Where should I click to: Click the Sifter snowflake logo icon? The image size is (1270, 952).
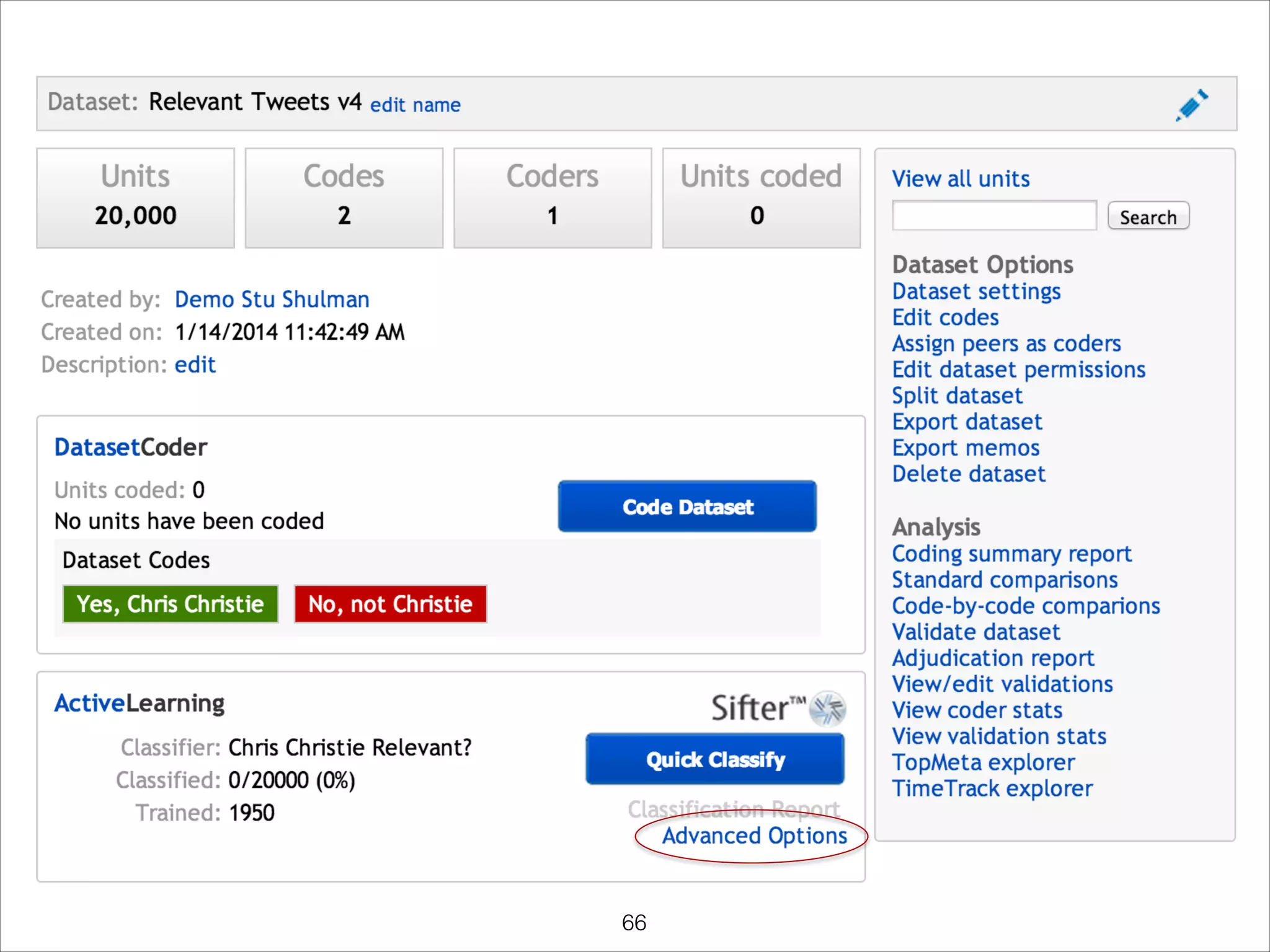point(828,708)
